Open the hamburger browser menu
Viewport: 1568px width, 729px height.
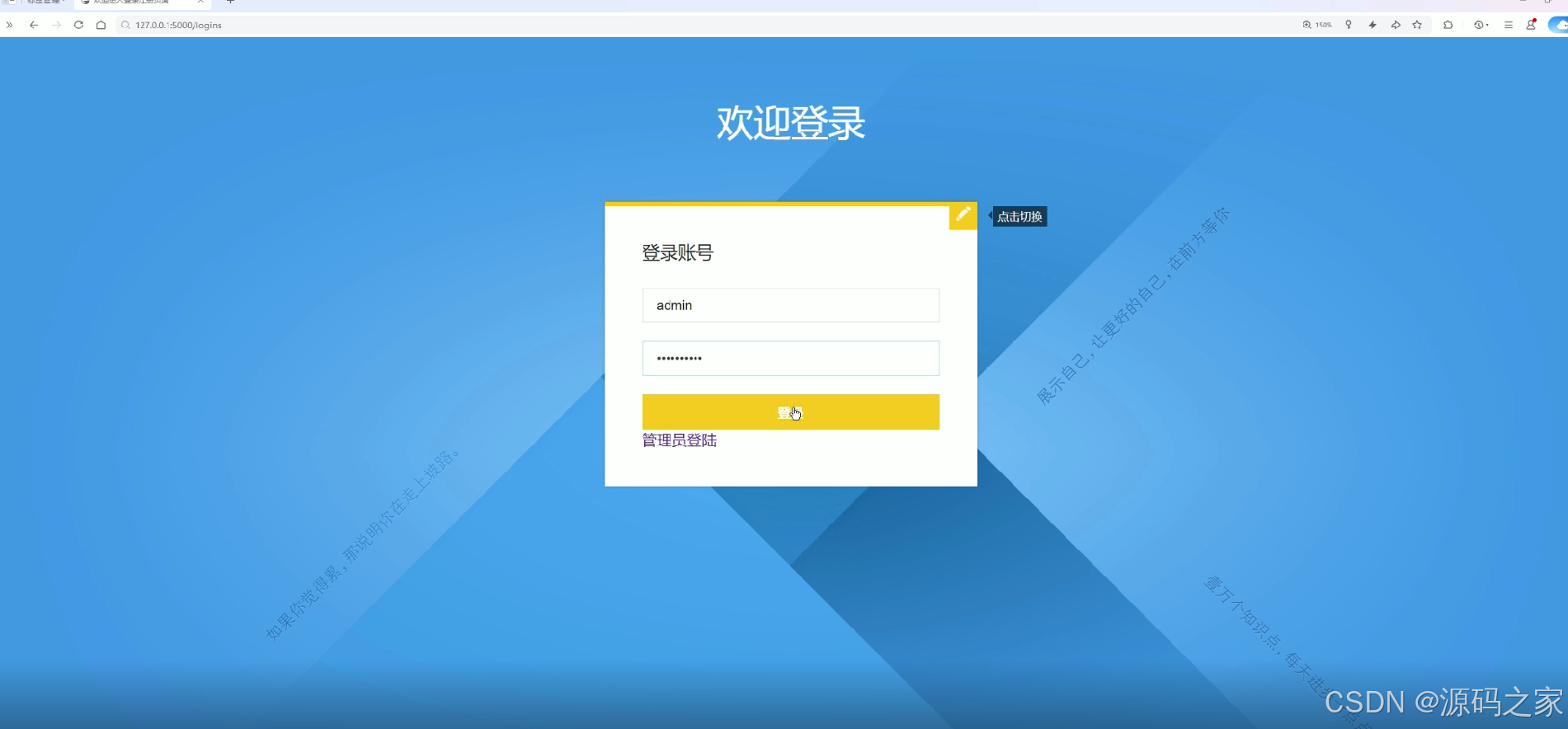[x=1508, y=25]
